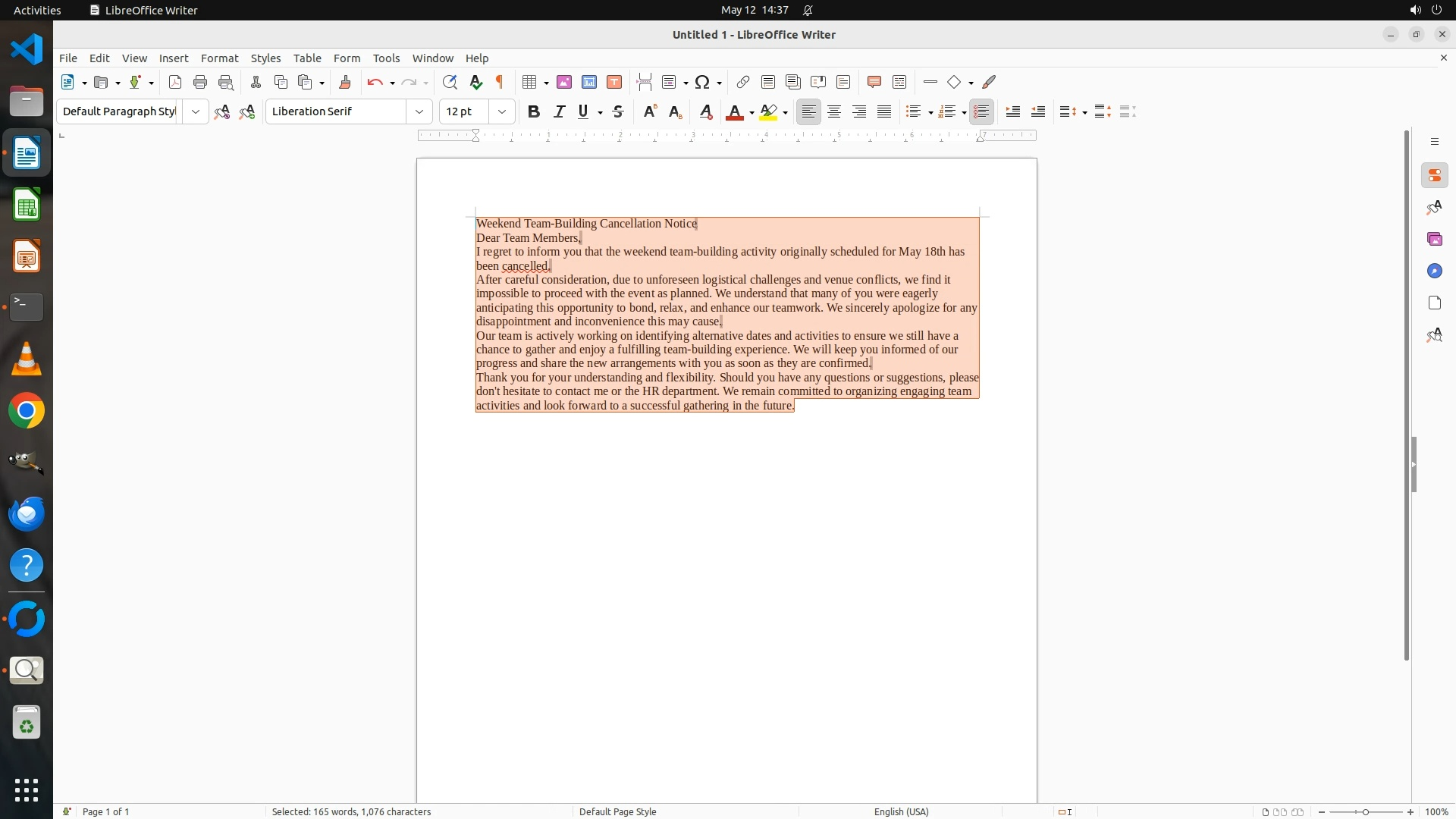
Task: Click Default Page Style in status bar
Action: tap(617, 811)
